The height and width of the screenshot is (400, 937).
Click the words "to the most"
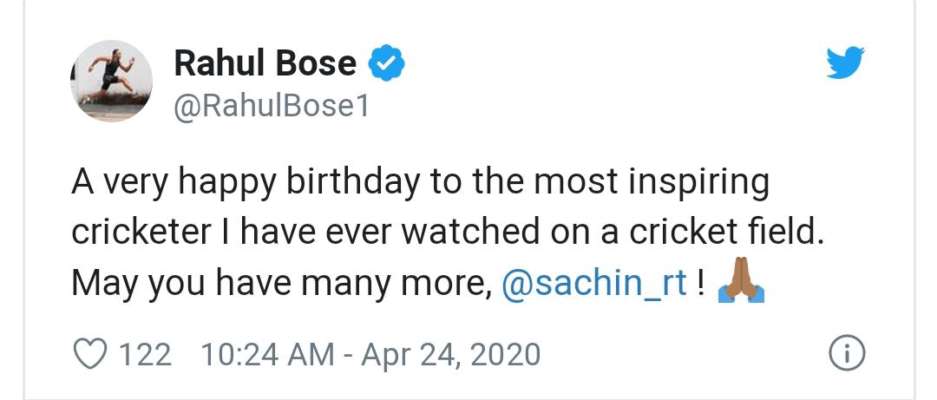click(510, 182)
